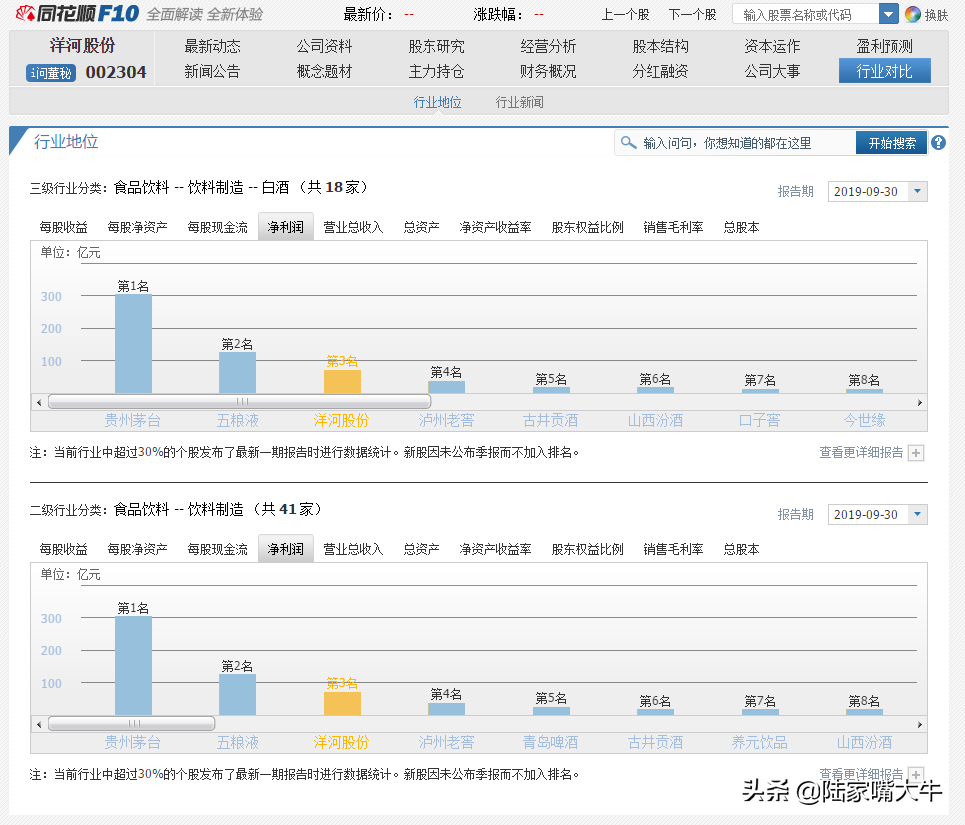This screenshot has height=825, width=965.
Task: Select 销售毛利率 tab in 白酒 section
Action: [673, 227]
